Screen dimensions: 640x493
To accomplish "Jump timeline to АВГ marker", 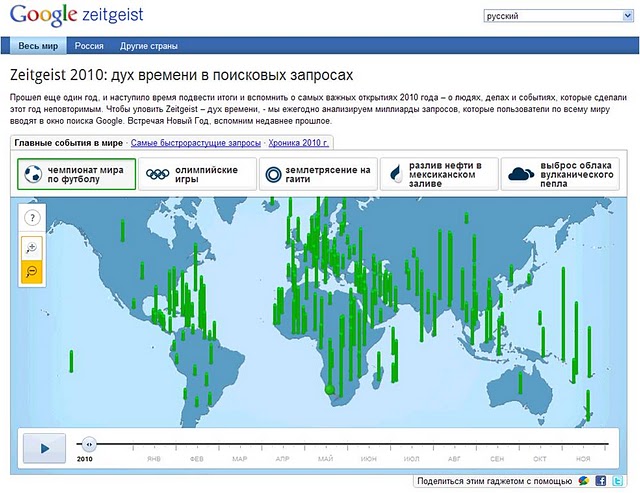I will point(454,459).
